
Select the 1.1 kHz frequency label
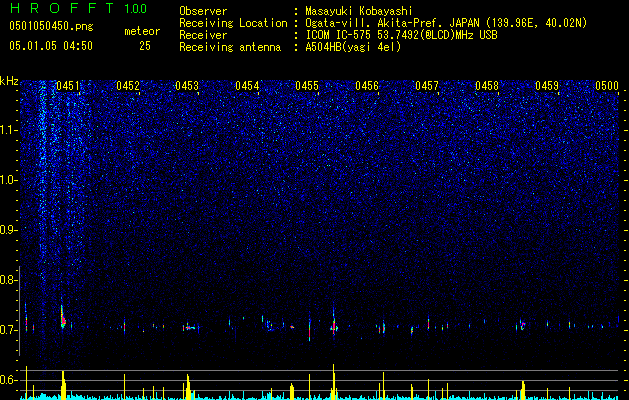tap(9, 130)
